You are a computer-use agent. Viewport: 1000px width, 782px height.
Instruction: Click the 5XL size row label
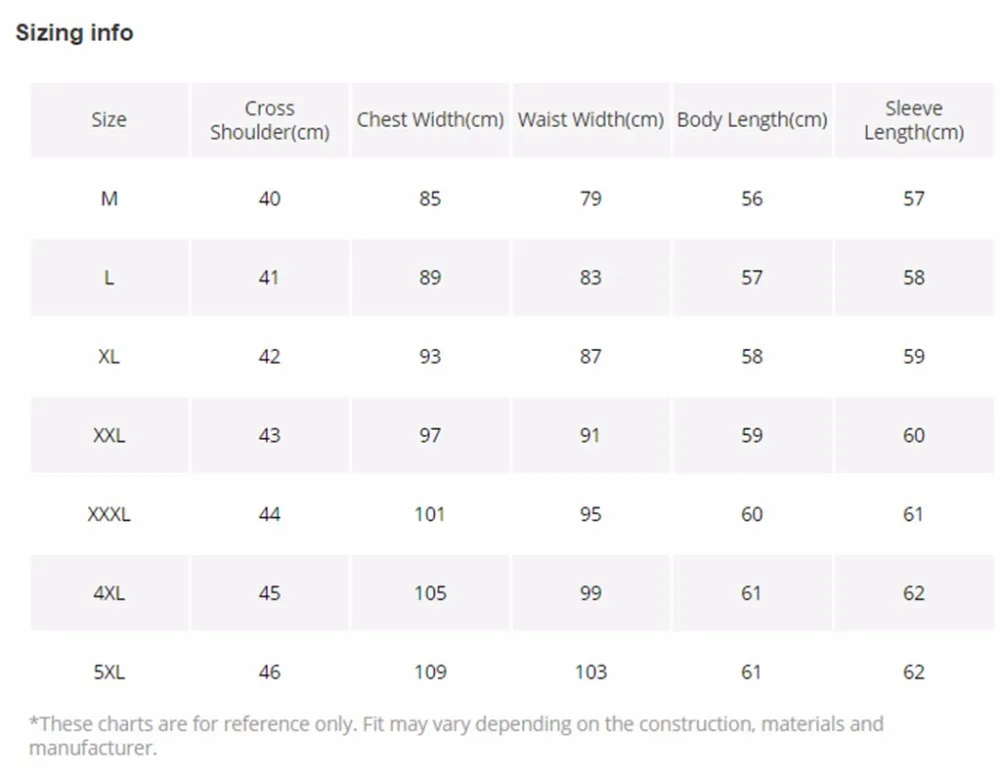click(109, 673)
